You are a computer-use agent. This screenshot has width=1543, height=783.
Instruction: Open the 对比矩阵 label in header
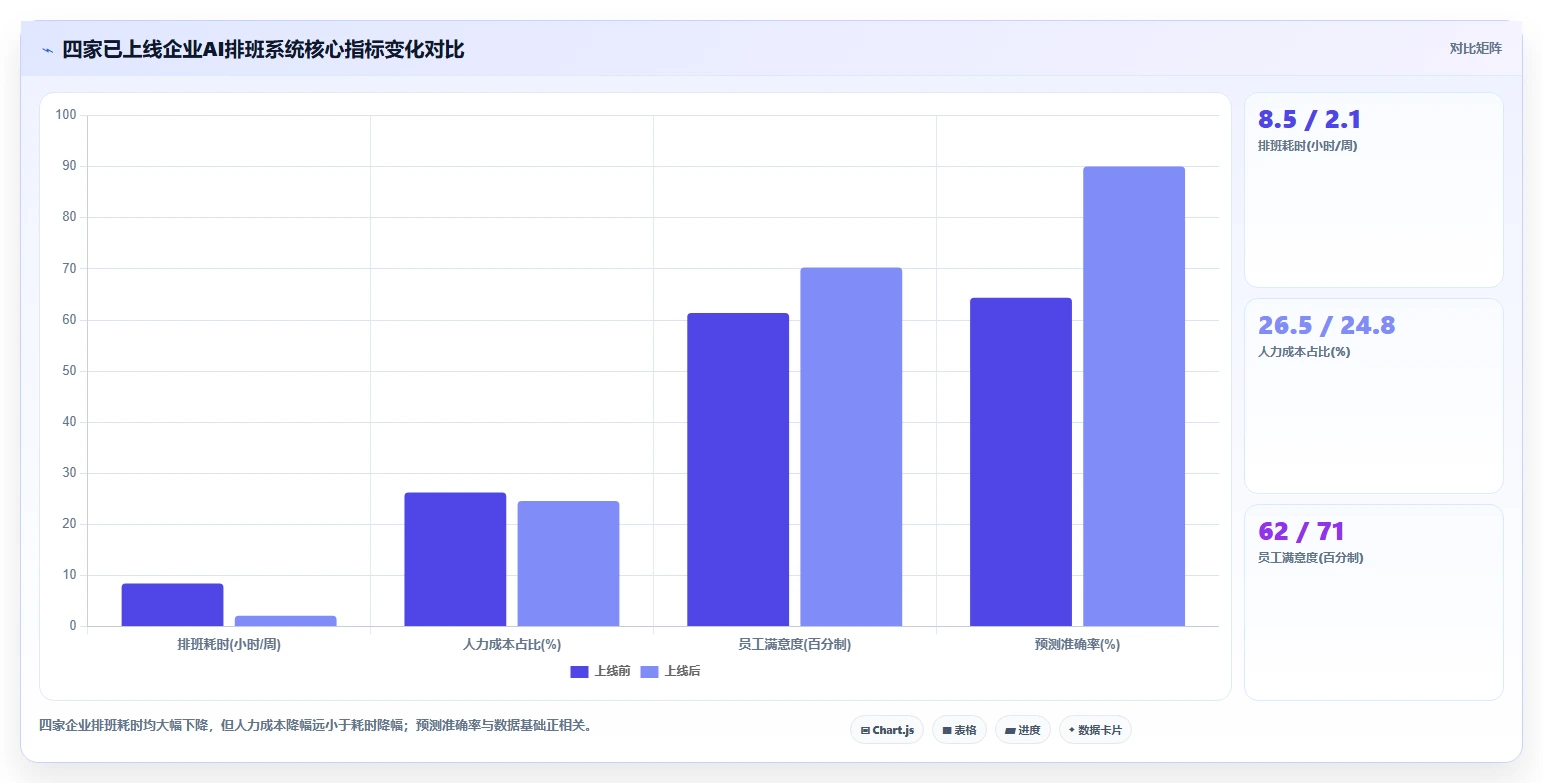pos(1475,48)
